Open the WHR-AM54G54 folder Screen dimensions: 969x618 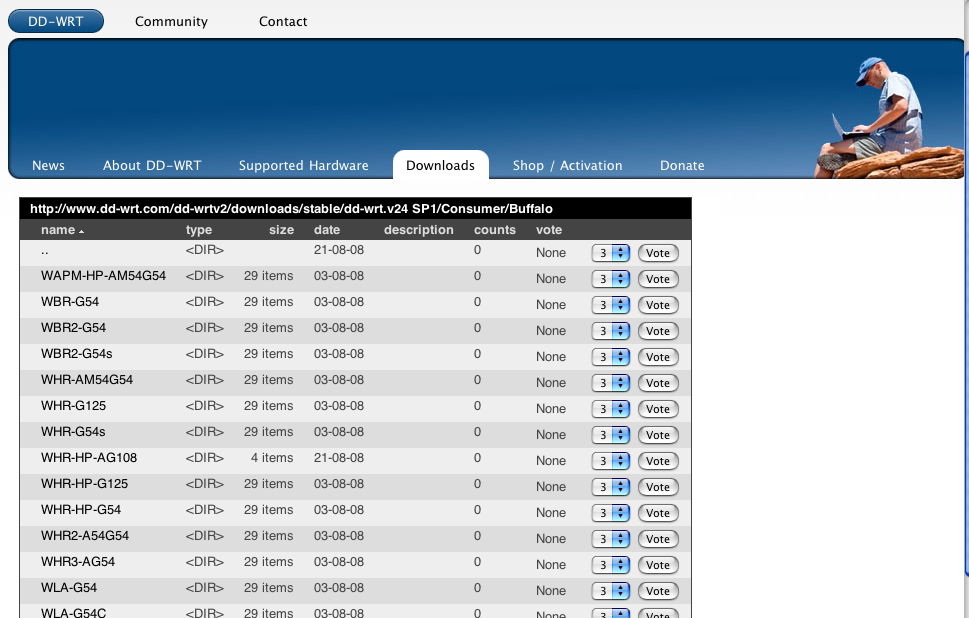[x=87, y=380]
